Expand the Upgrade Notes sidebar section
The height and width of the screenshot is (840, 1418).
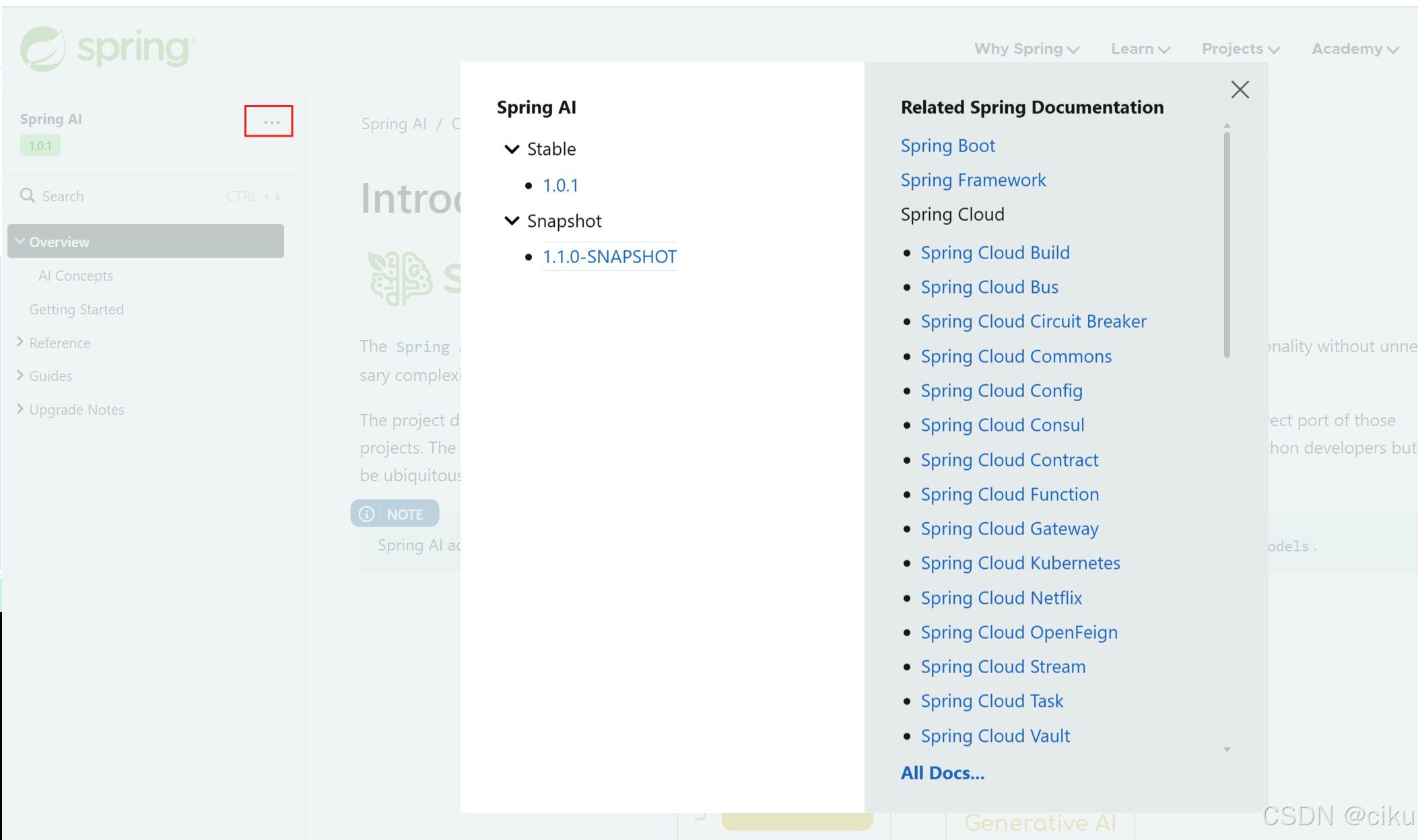pyautogui.click(x=20, y=409)
